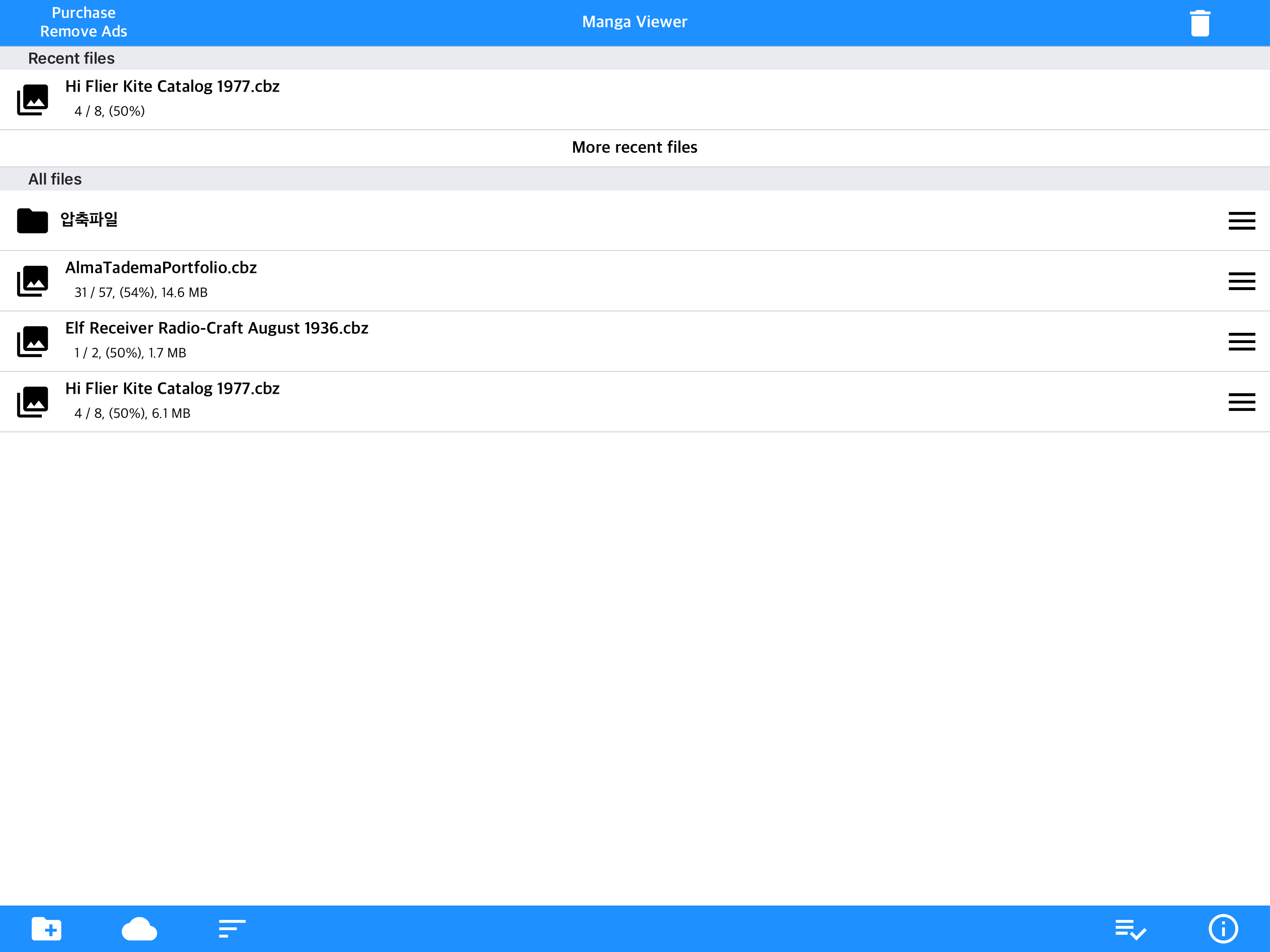Click Purchase Remove Ads button
The width and height of the screenshot is (1270, 952).
coord(84,22)
